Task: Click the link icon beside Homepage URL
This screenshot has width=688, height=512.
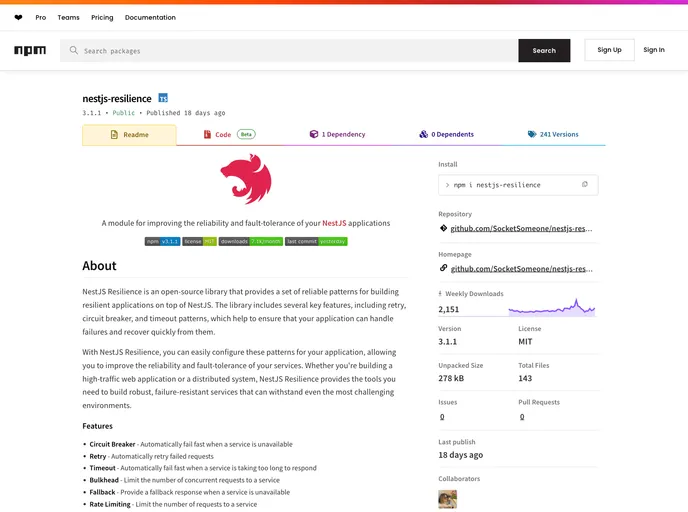Action: tap(443, 268)
